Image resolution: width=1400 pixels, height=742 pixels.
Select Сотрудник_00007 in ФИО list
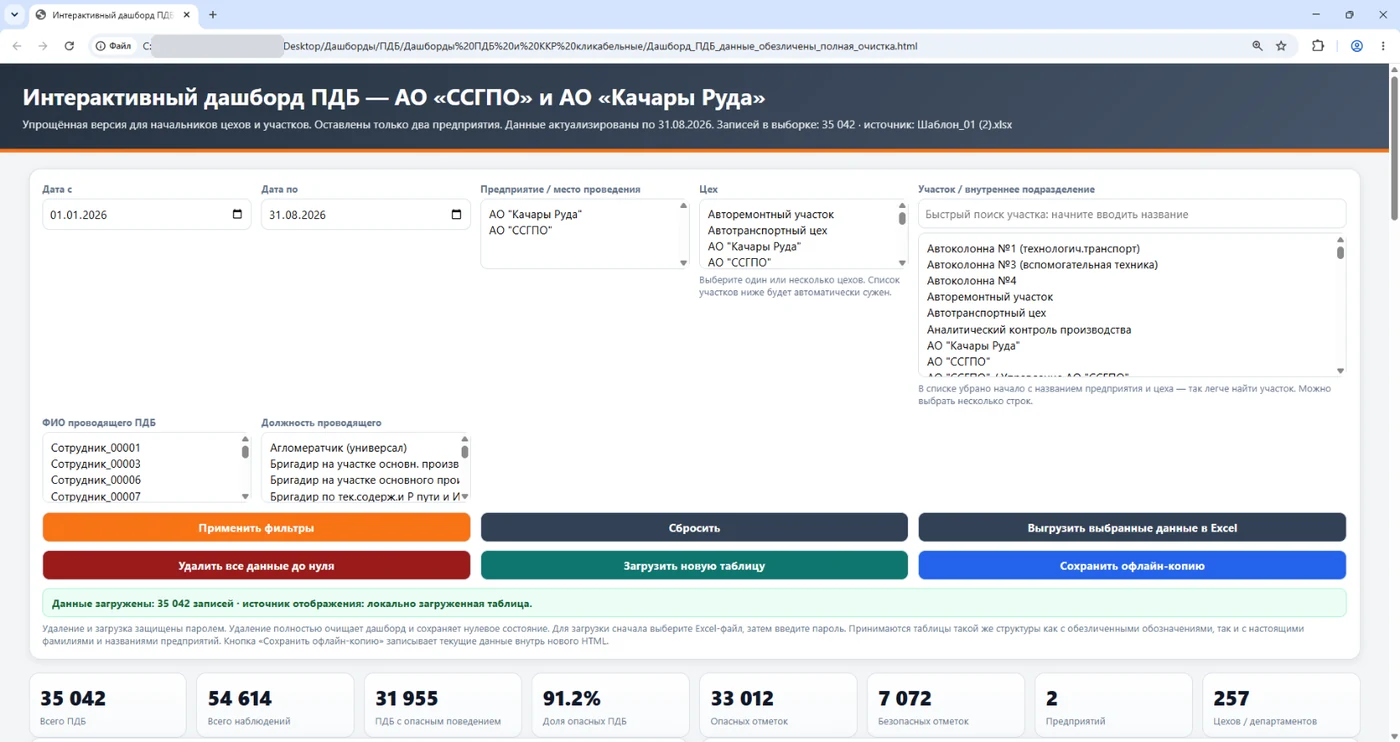point(141,496)
